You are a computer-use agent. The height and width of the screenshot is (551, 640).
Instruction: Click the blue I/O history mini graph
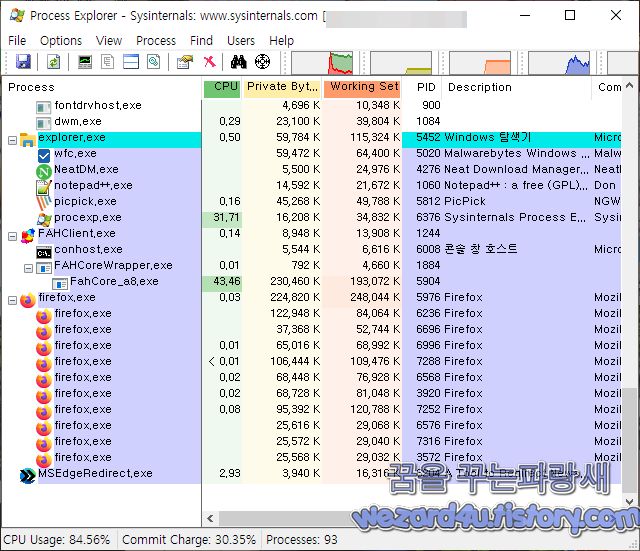point(559,63)
